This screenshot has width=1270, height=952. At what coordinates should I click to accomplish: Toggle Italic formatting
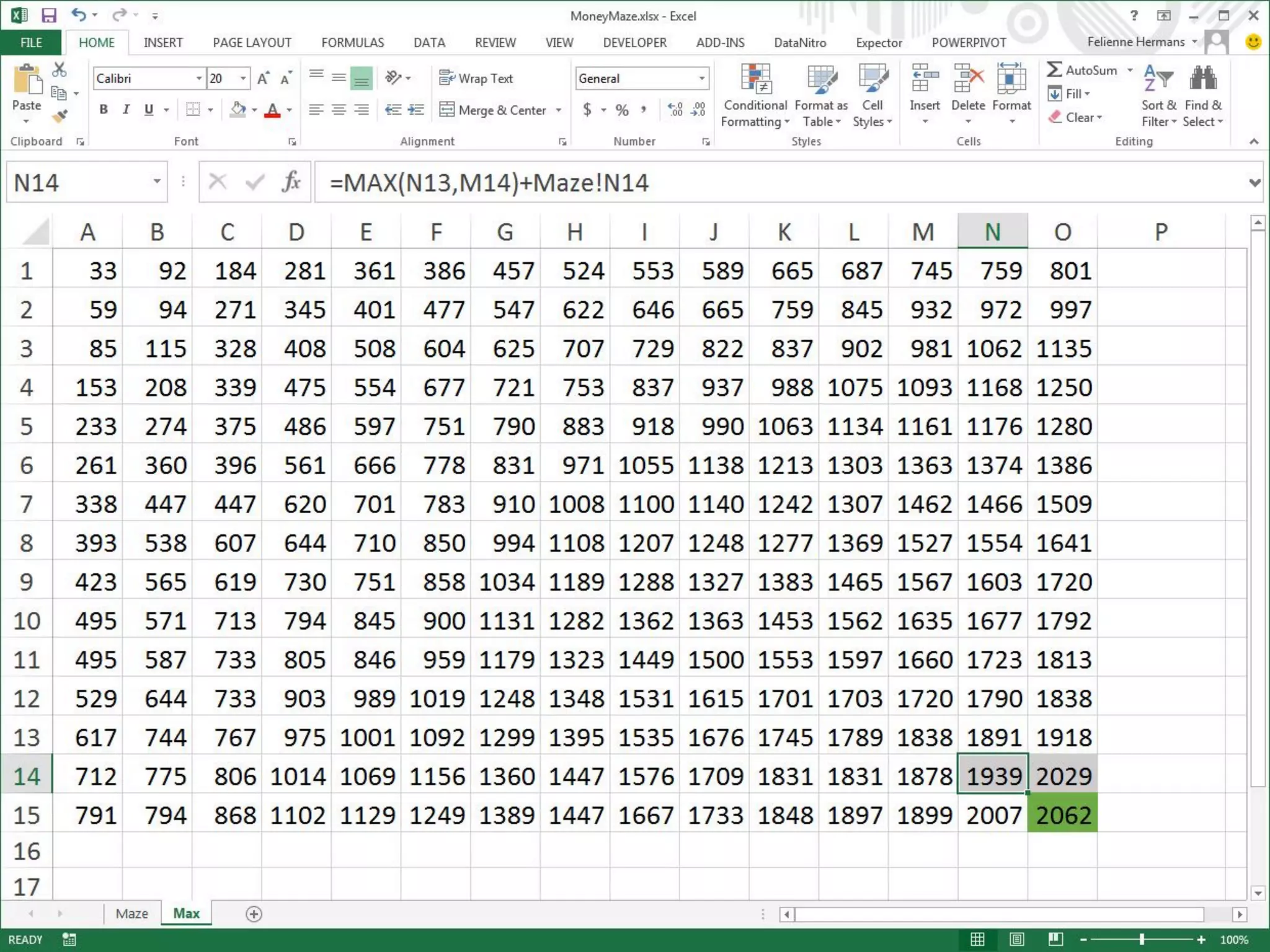[126, 110]
